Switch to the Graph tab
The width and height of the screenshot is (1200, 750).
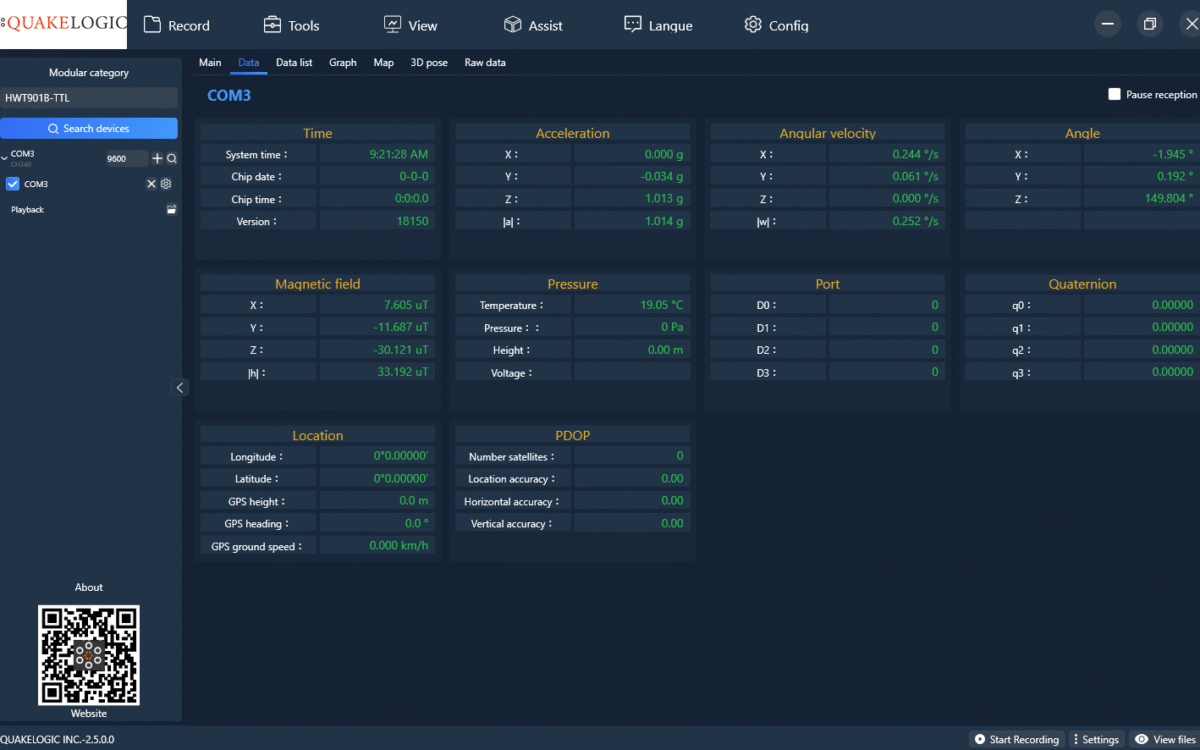click(342, 62)
